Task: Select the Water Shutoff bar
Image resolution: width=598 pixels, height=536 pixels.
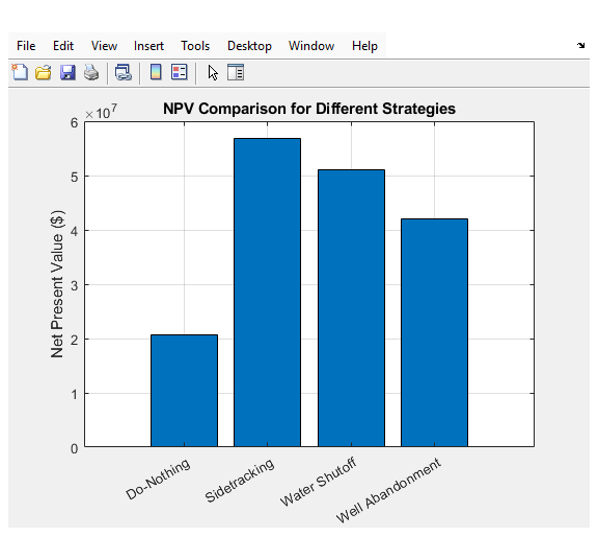Action: [x=351, y=308]
